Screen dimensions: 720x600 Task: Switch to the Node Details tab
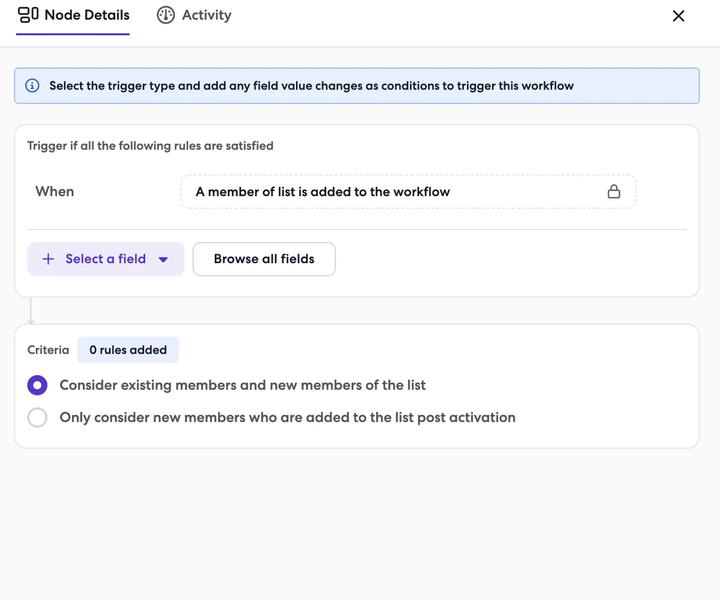coord(73,15)
